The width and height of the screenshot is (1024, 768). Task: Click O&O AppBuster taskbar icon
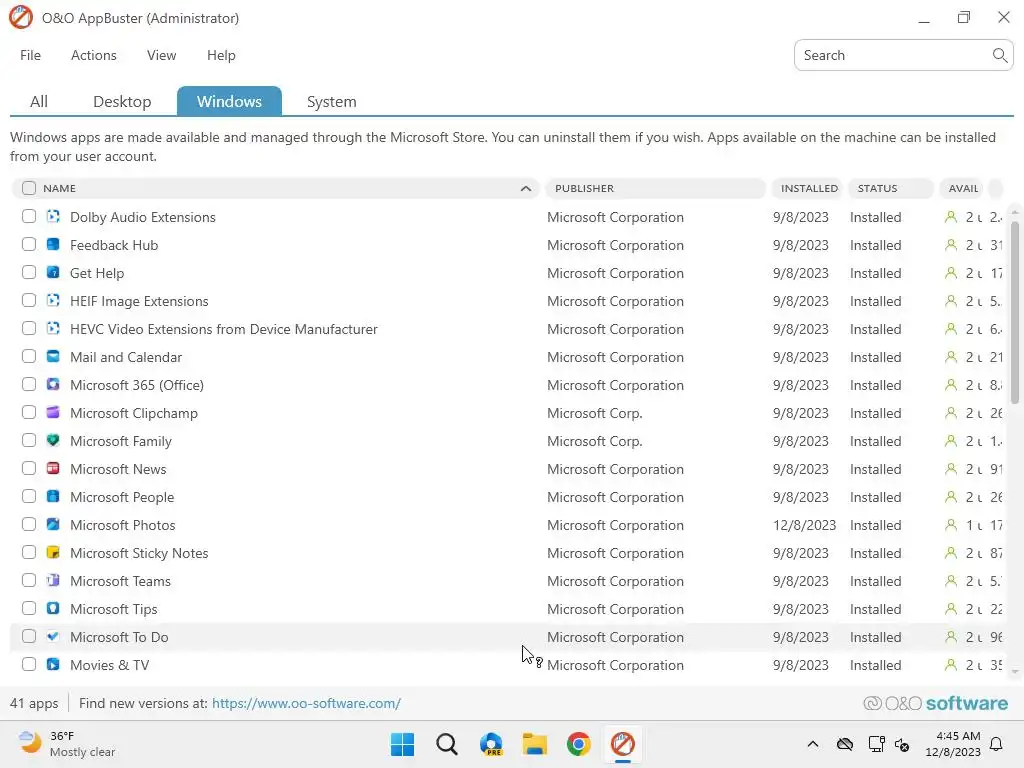[622, 744]
